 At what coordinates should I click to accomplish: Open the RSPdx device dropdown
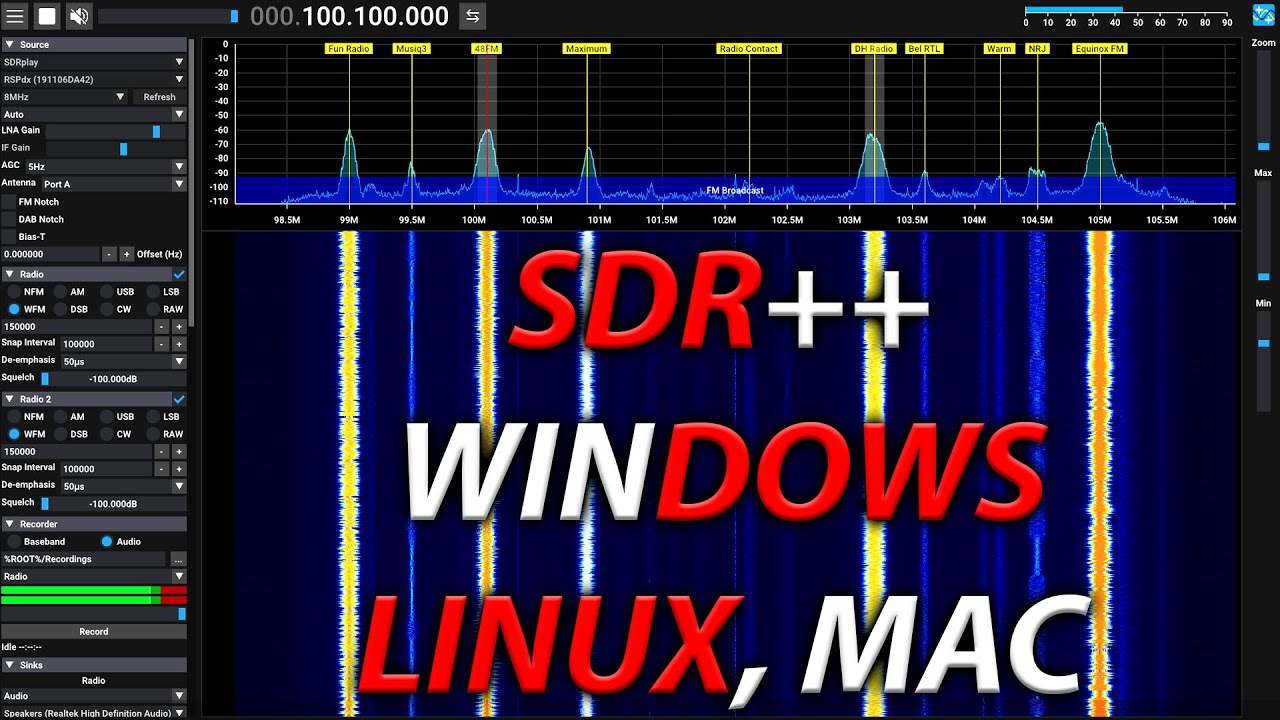pyautogui.click(x=94, y=79)
